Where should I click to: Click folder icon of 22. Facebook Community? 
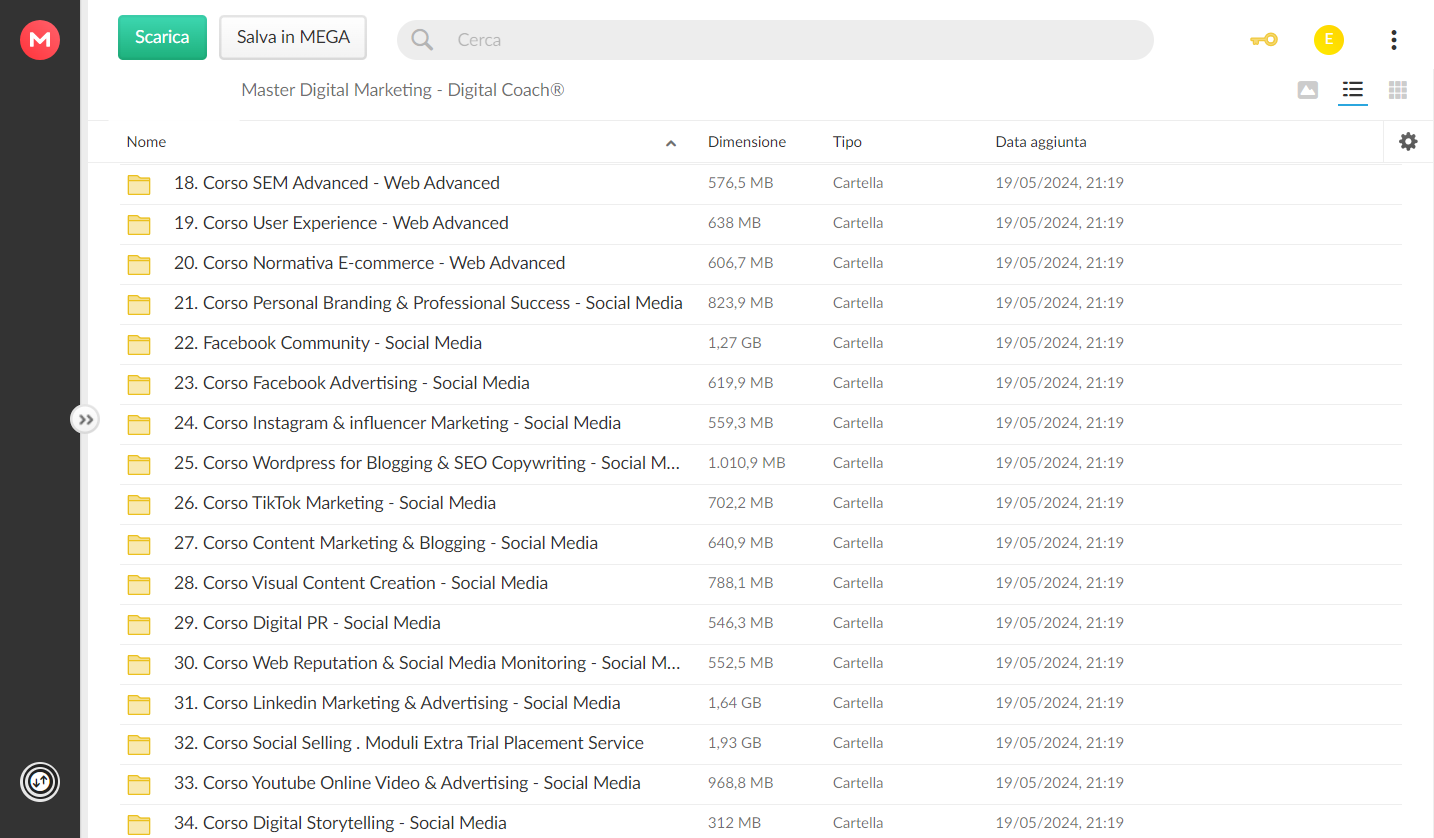[x=139, y=344]
